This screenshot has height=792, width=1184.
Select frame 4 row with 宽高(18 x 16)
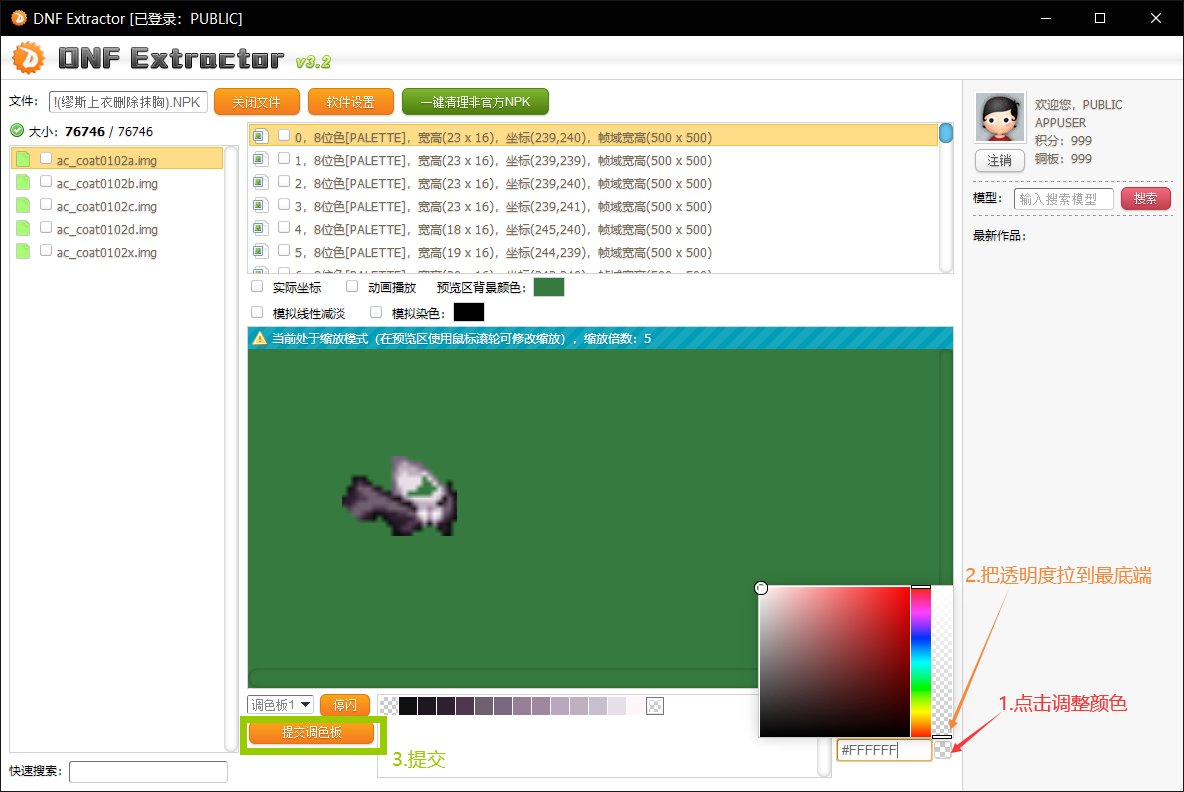[x=594, y=230]
